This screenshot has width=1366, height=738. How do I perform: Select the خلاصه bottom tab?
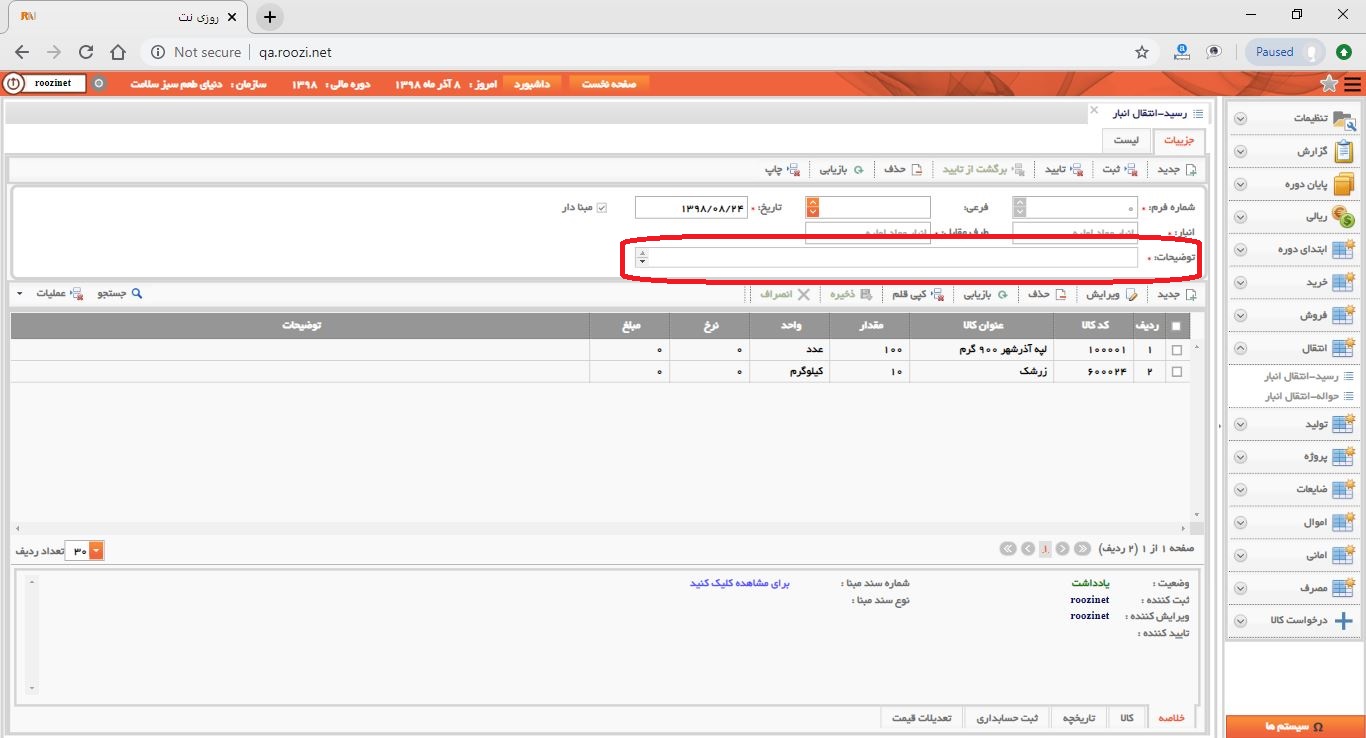[1171, 718]
